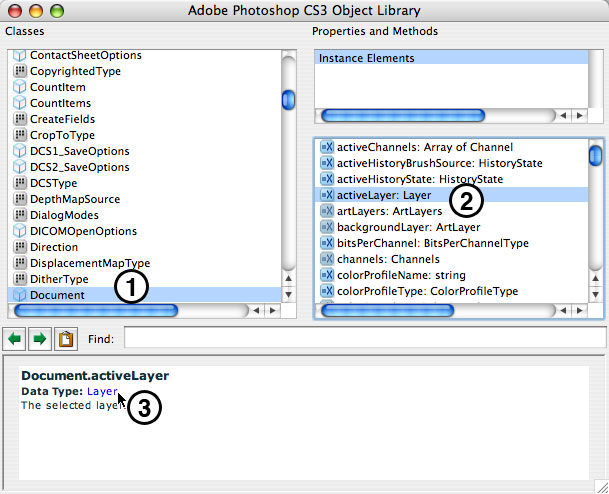Image resolution: width=609 pixels, height=494 pixels.
Task: Click the Classes list scroll-down arrow
Action: click(x=288, y=294)
